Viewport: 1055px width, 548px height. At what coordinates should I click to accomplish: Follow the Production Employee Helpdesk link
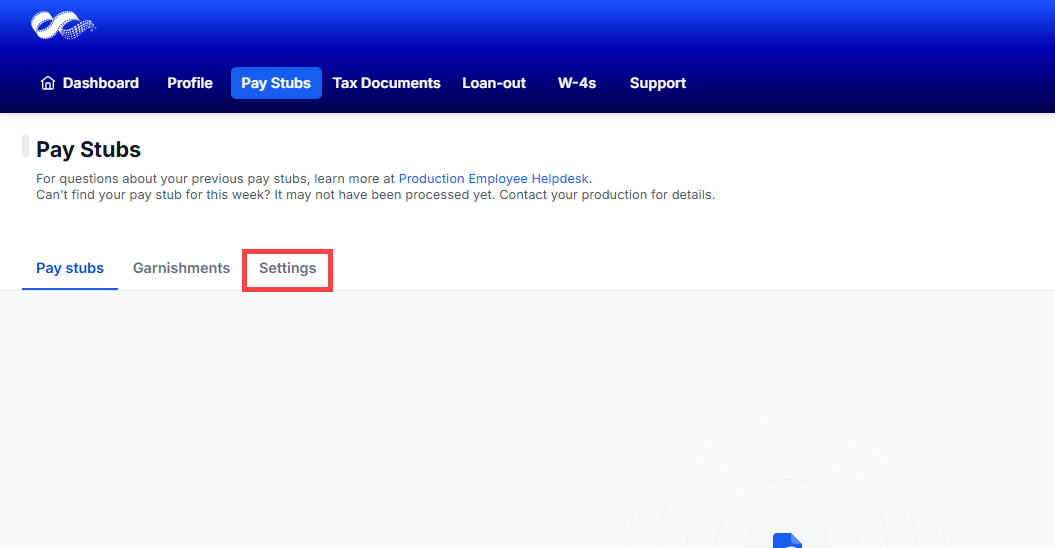(495, 178)
